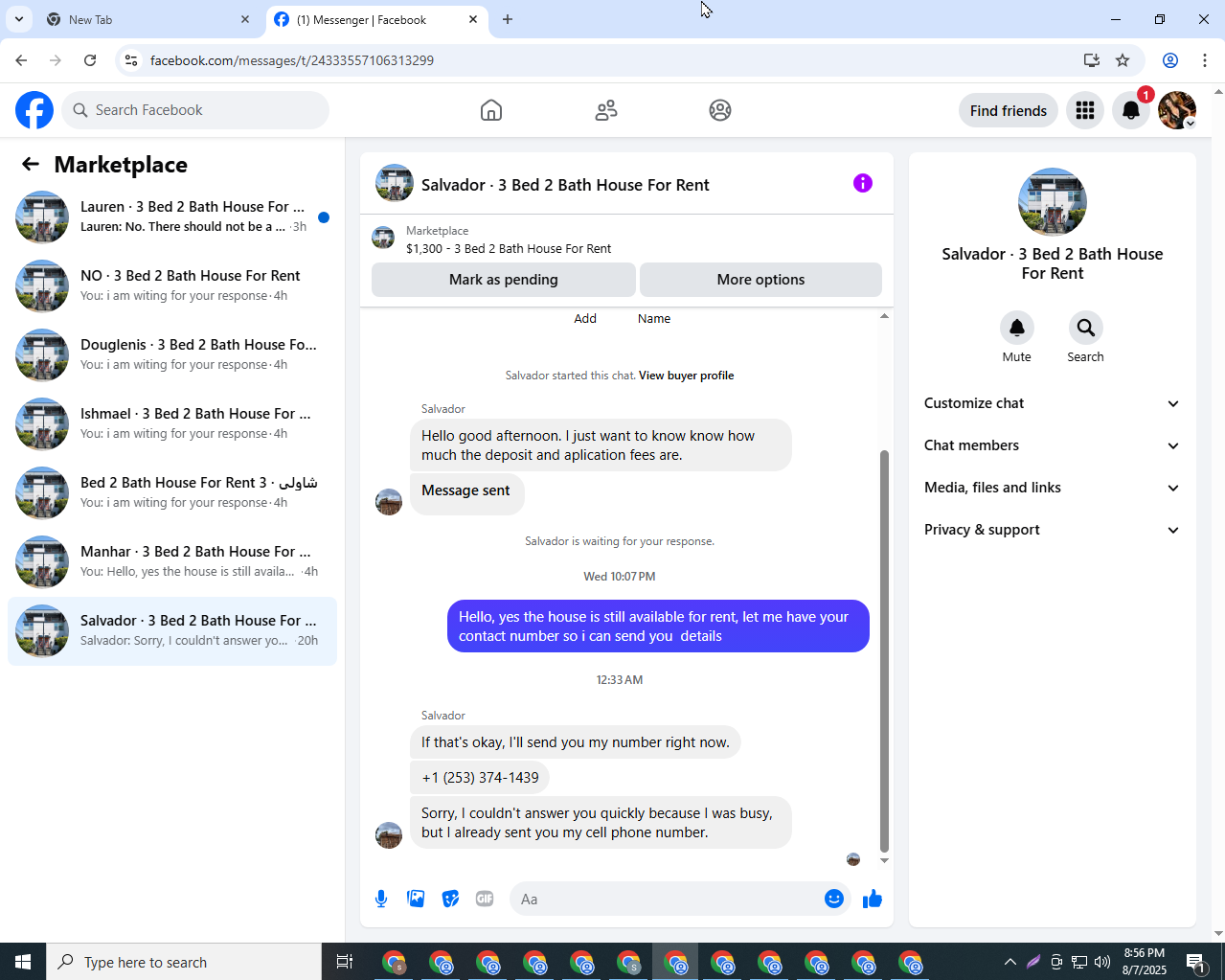Click the browser address bar URL

[292, 60]
